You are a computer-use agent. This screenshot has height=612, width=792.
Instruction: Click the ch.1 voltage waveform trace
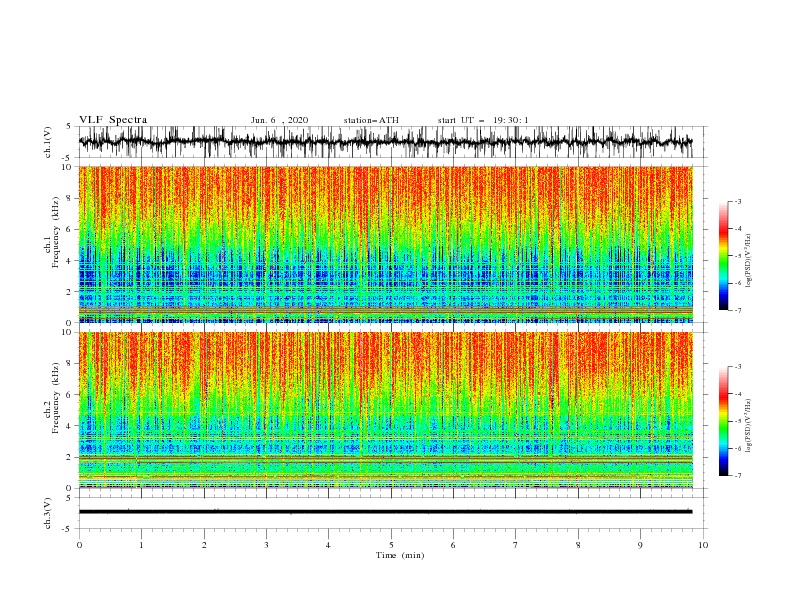[385, 142]
